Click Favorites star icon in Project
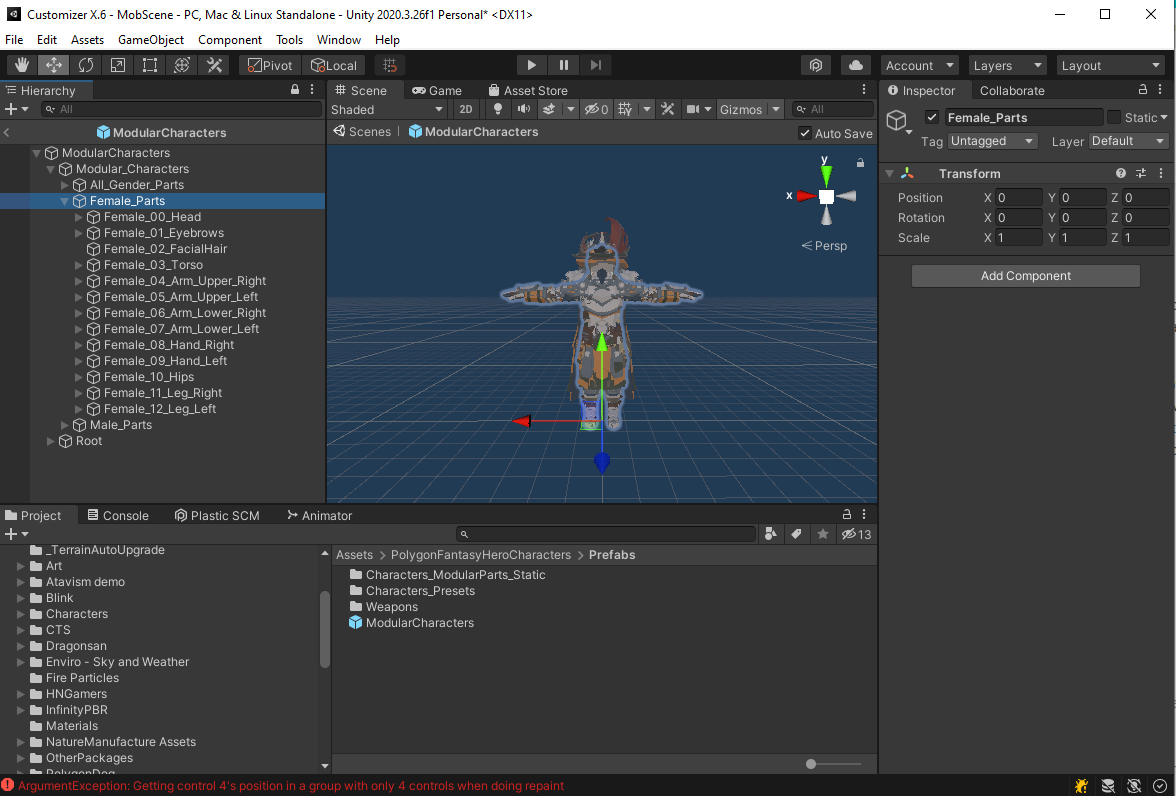 click(x=823, y=534)
